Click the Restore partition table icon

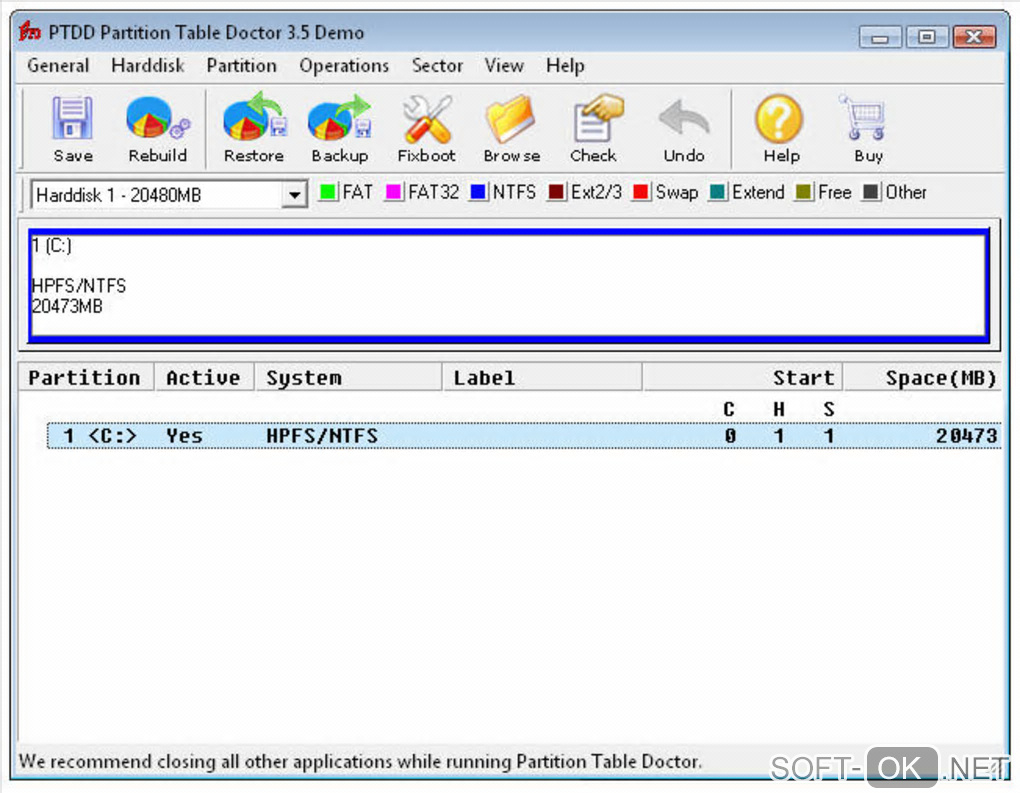click(254, 117)
